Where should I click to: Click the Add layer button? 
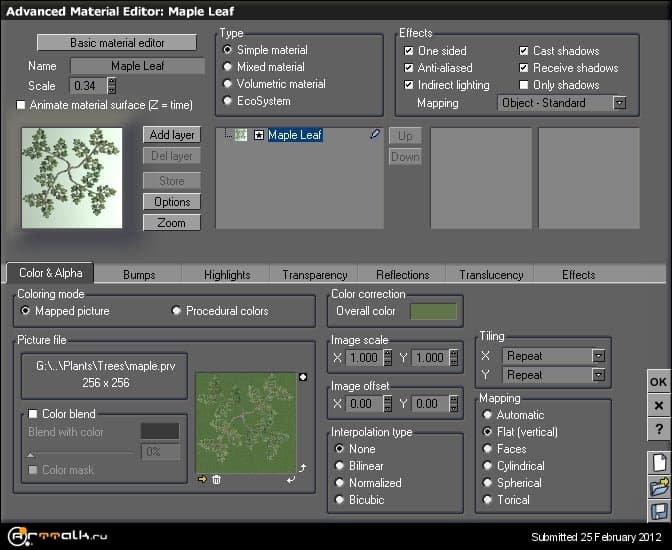coord(171,135)
